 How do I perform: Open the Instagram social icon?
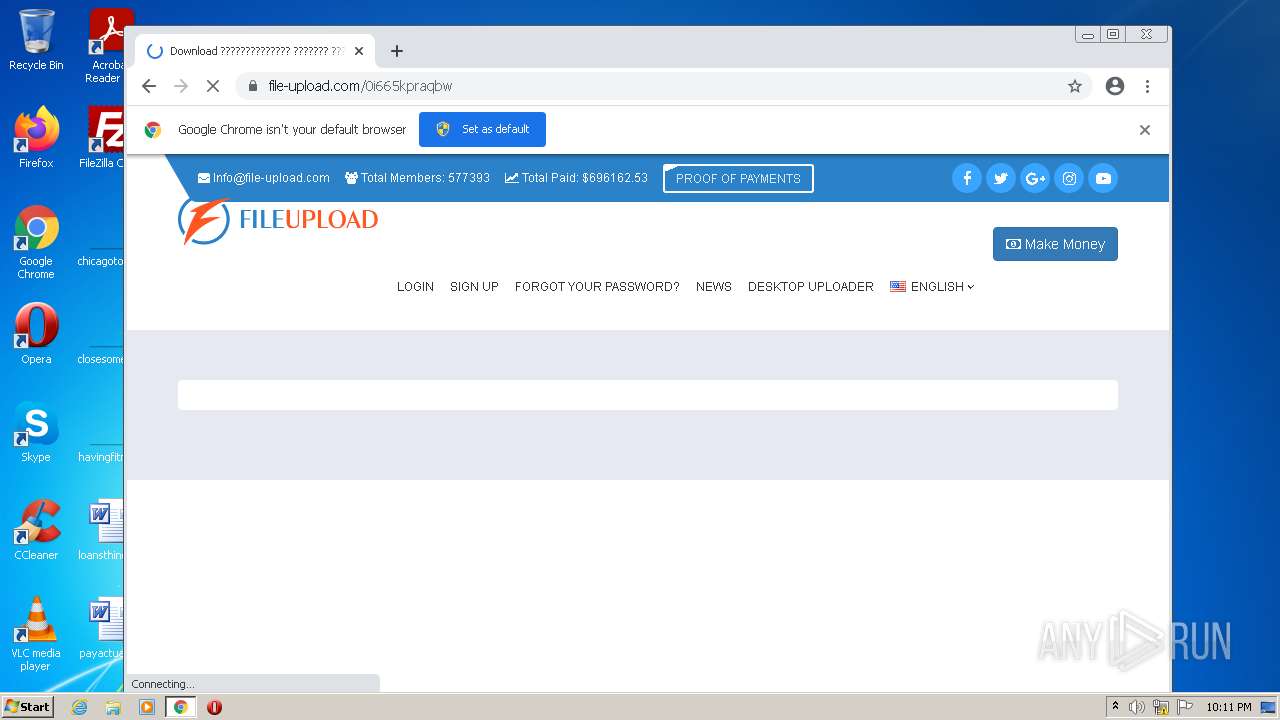point(1069,178)
